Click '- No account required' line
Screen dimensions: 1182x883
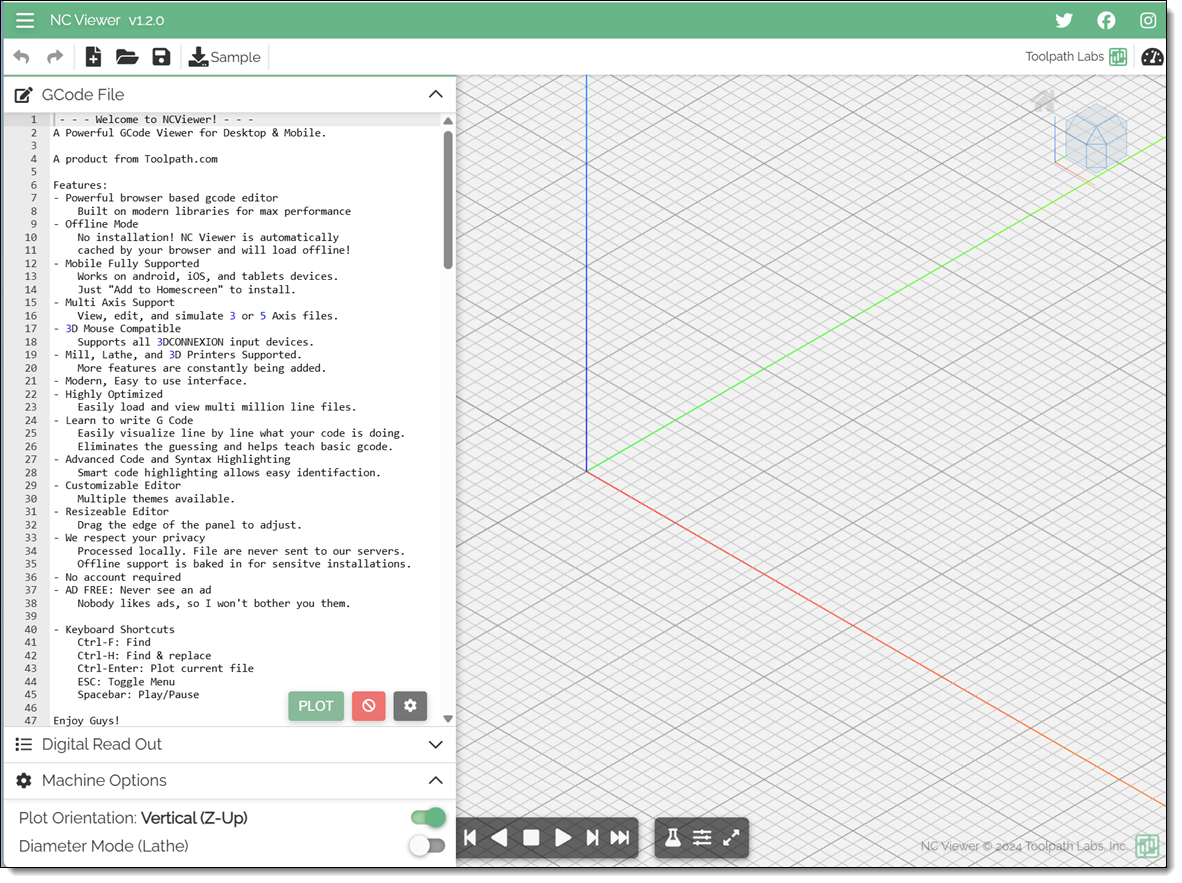pos(117,577)
